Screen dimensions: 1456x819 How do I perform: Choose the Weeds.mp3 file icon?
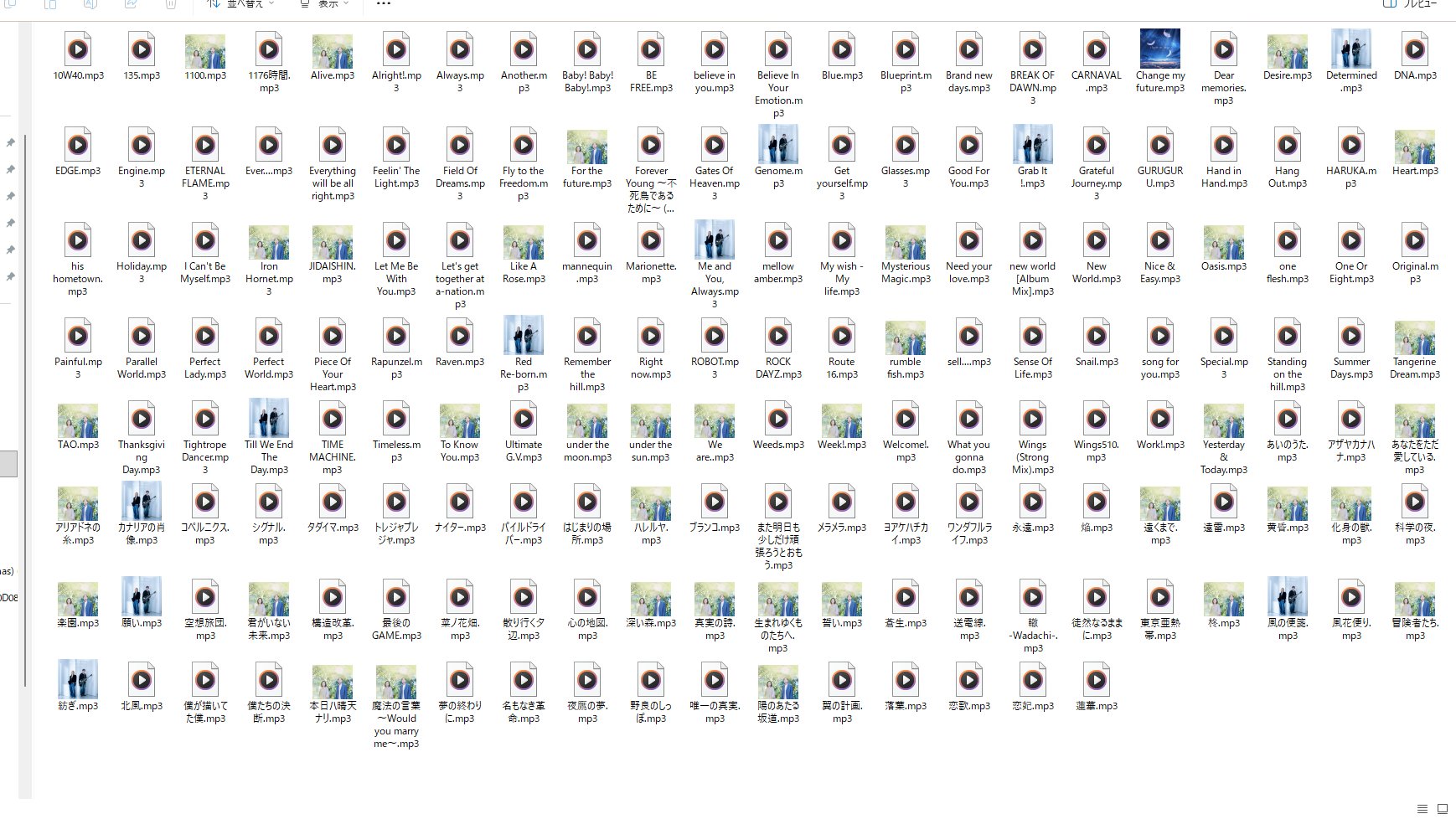pyautogui.click(x=778, y=419)
